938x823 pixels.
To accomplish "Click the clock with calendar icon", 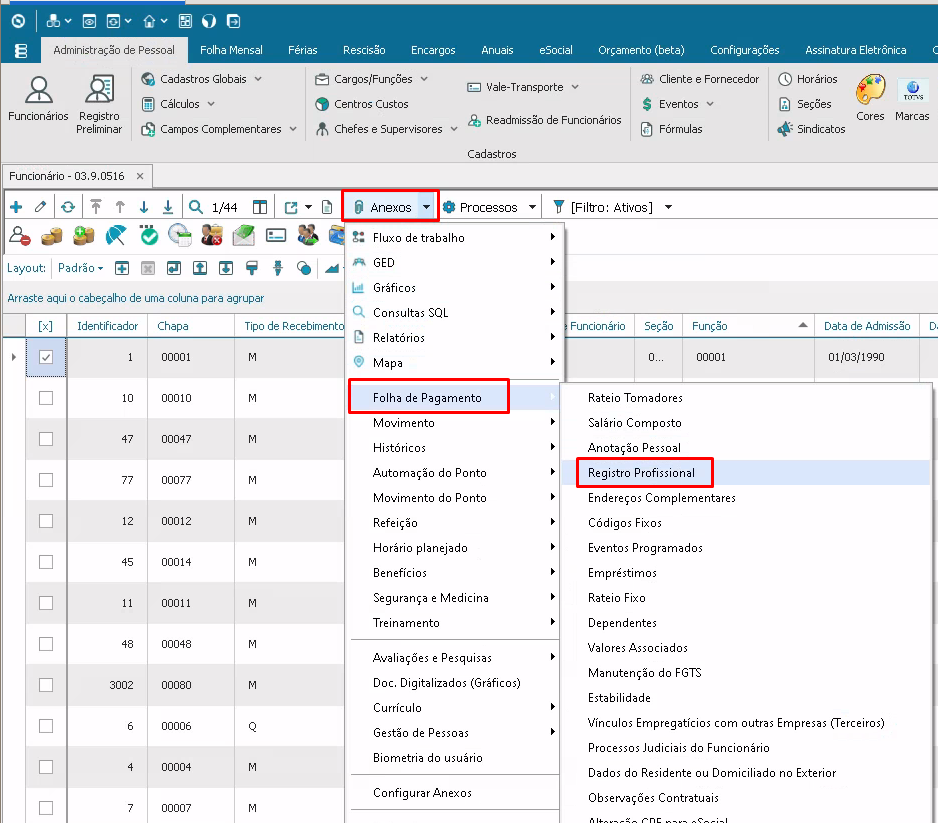I will click(179, 236).
